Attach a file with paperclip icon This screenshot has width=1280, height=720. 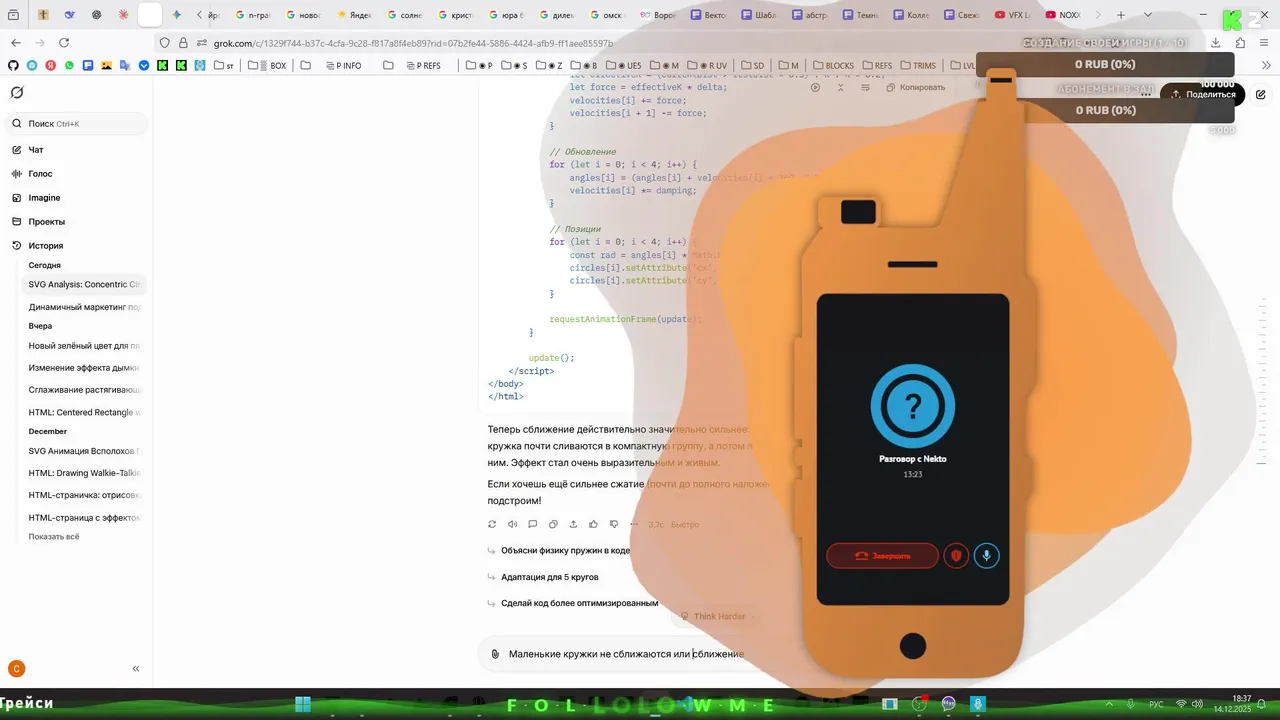coord(495,654)
